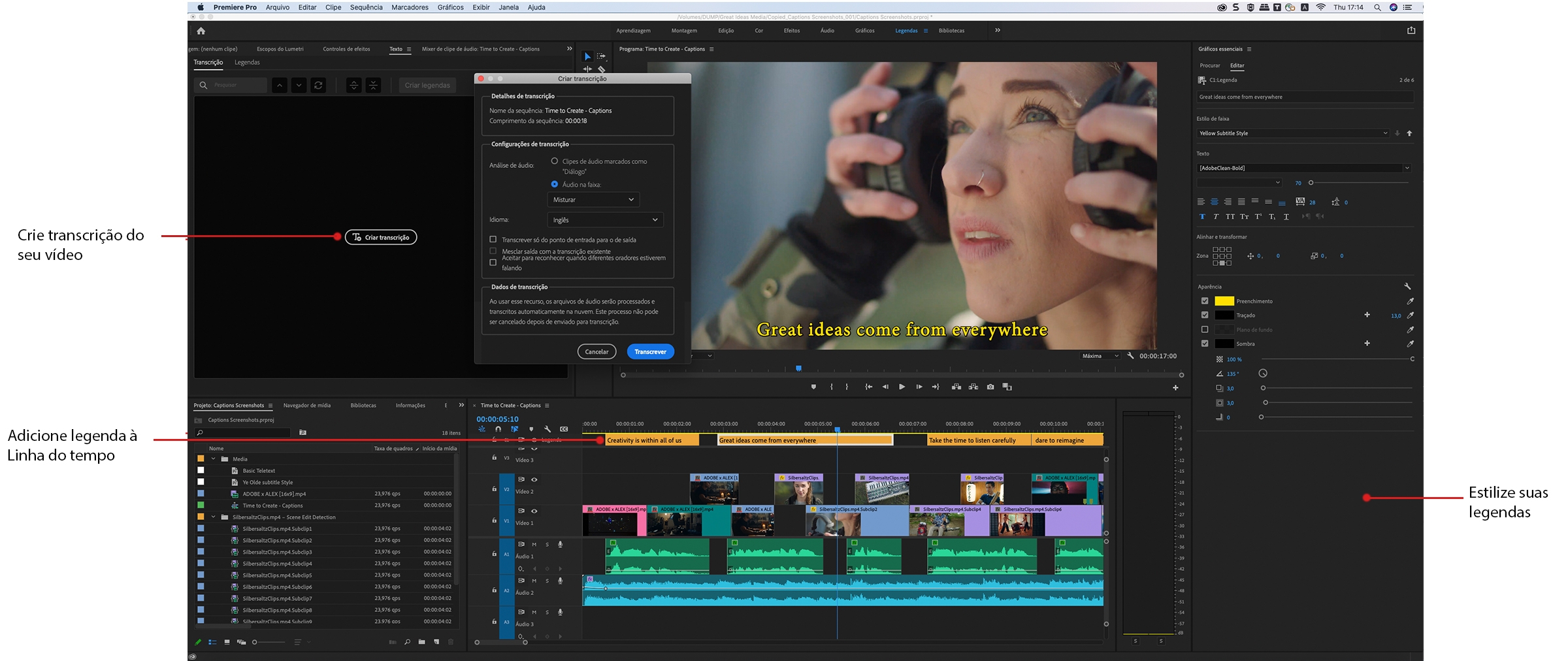Click the timeline Add Marker icon
The image size is (1568, 661).
coord(531,429)
